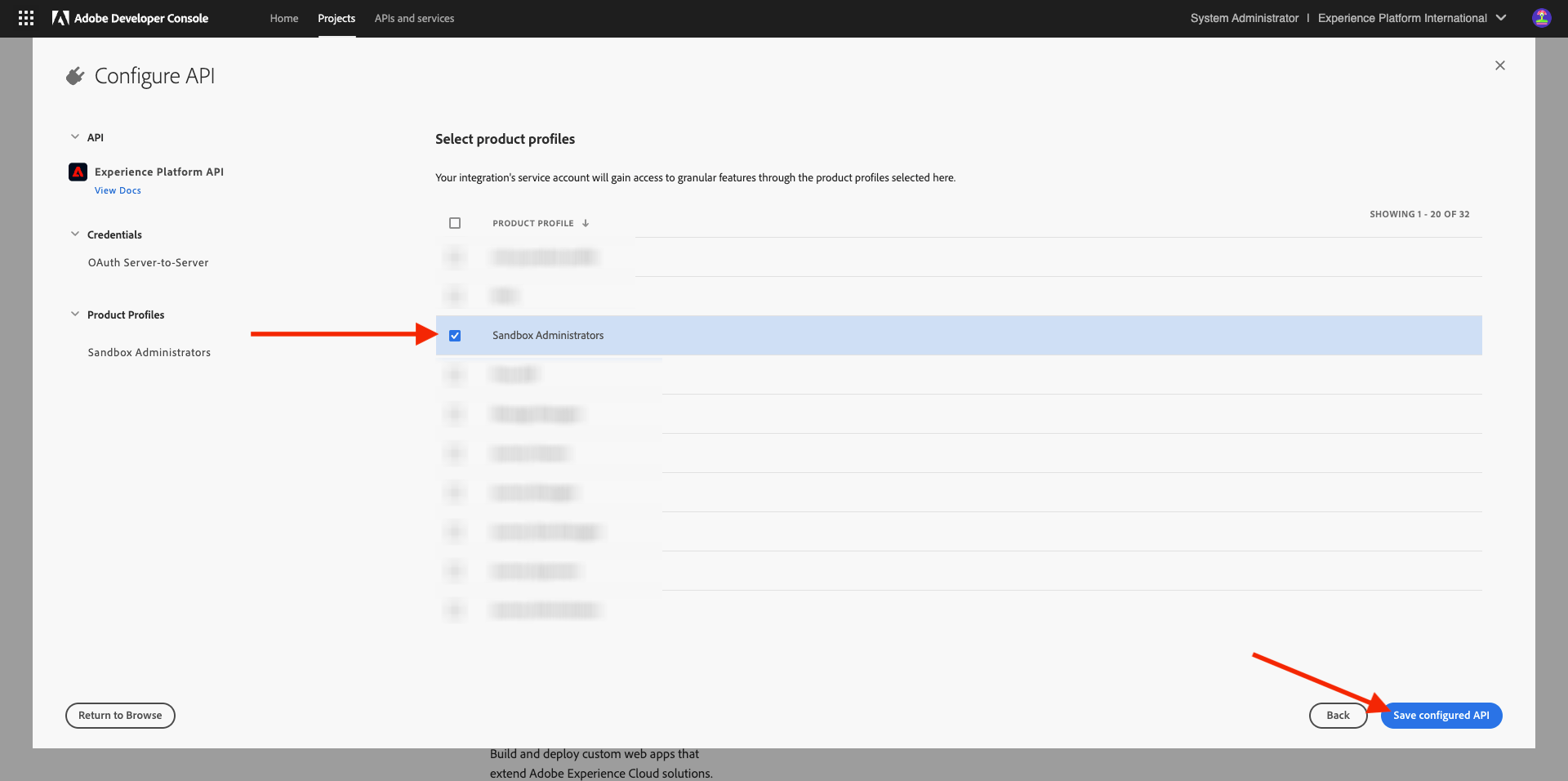The width and height of the screenshot is (1568, 781).
Task: Check the first product profile row checkbox
Action: (x=455, y=257)
